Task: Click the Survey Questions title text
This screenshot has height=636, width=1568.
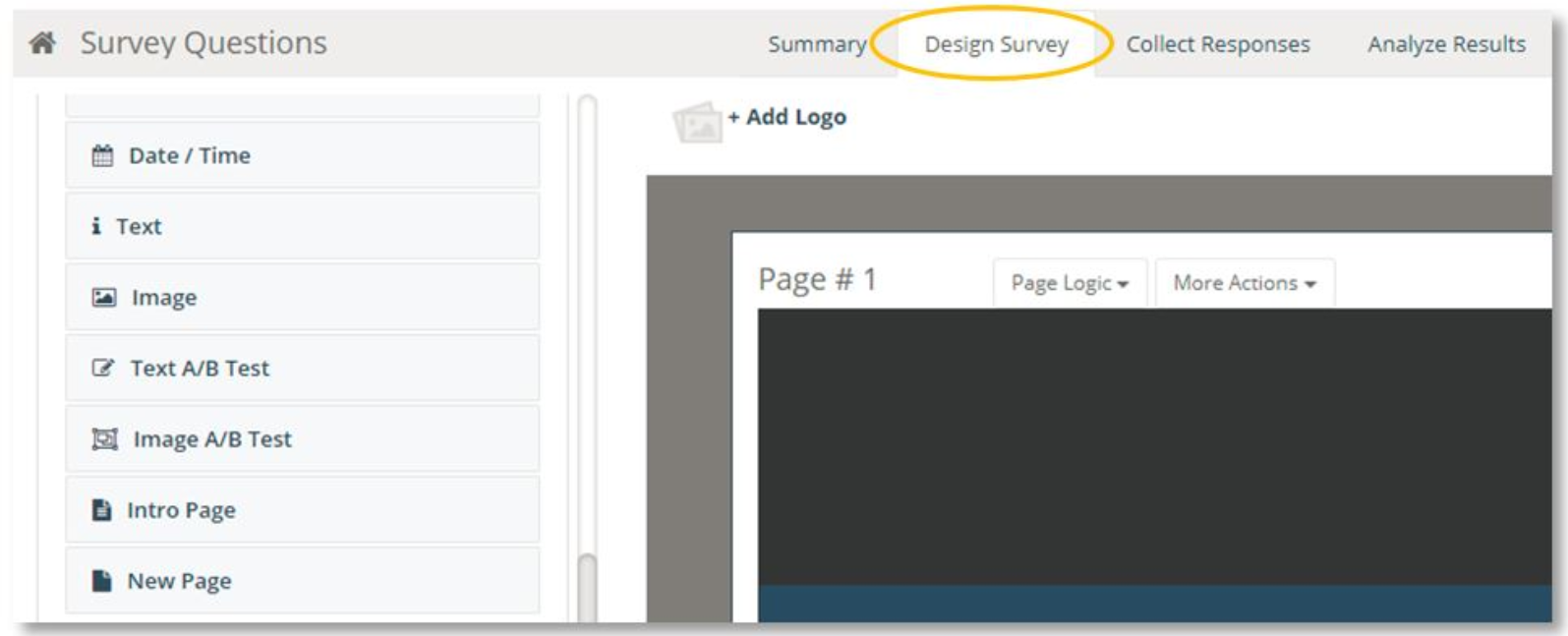Action: point(203,43)
